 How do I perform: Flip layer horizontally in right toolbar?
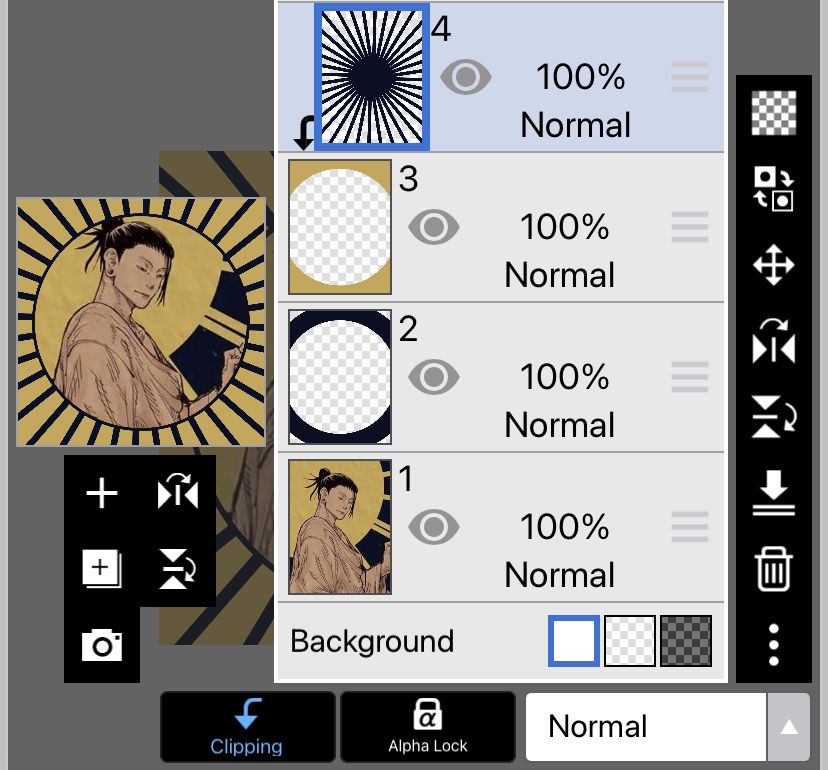pyautogui.click(x=774, y=341)
